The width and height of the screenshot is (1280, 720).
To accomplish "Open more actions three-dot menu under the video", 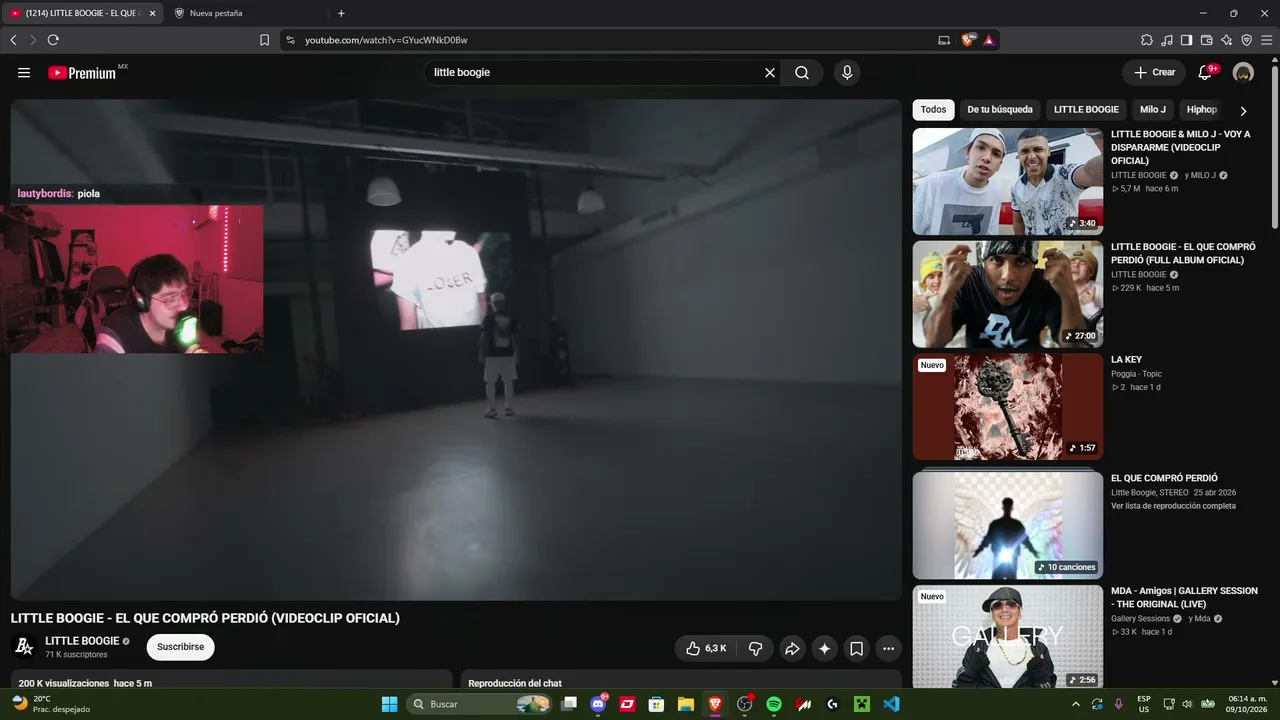I will (x=889, y=648).
